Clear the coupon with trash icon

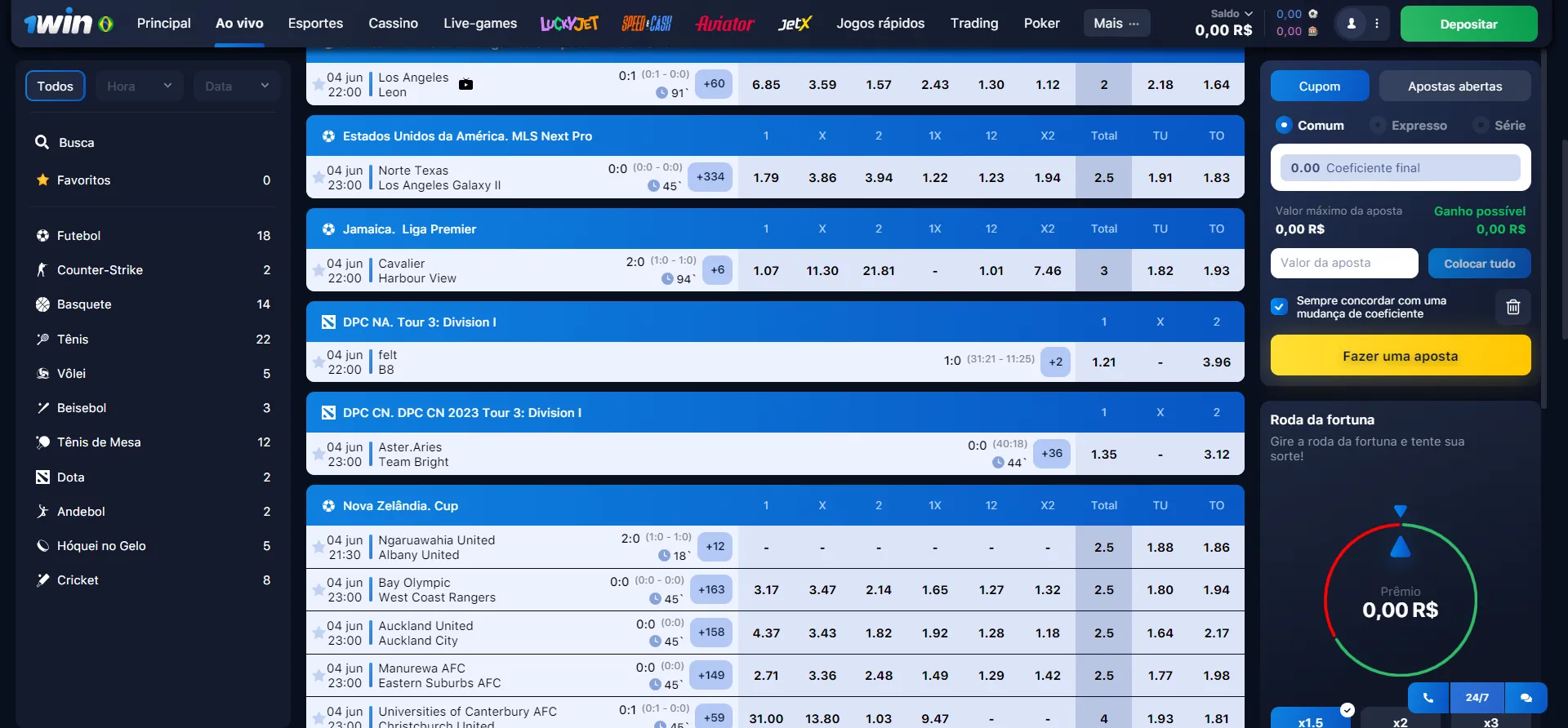click(x=1513, y=307)
